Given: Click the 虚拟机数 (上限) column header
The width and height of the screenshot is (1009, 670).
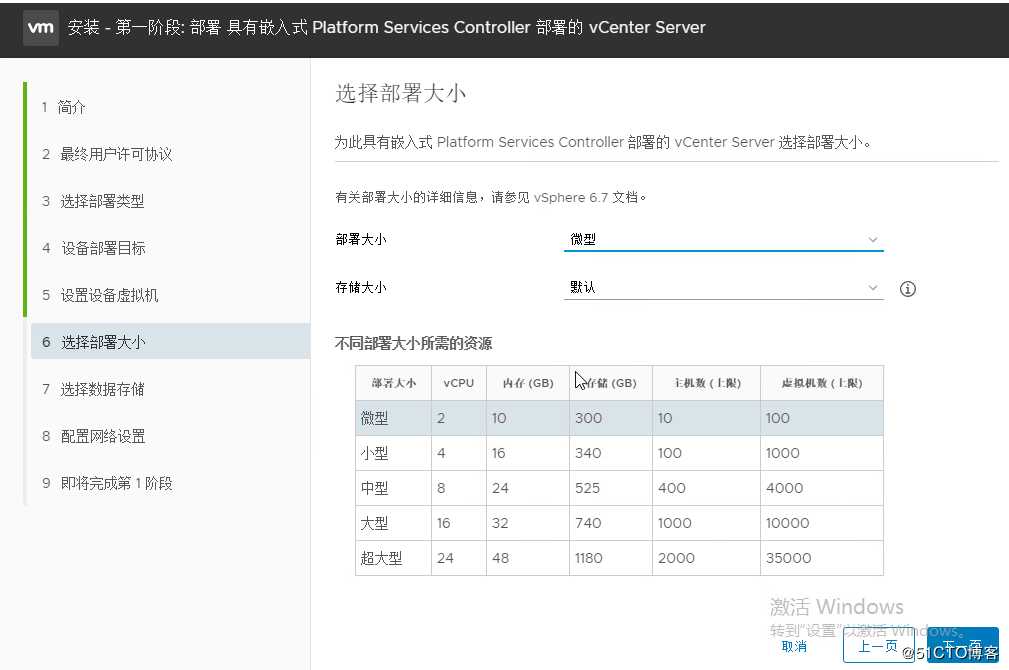Looking at the screenshot, I should [x=822, y=383].
